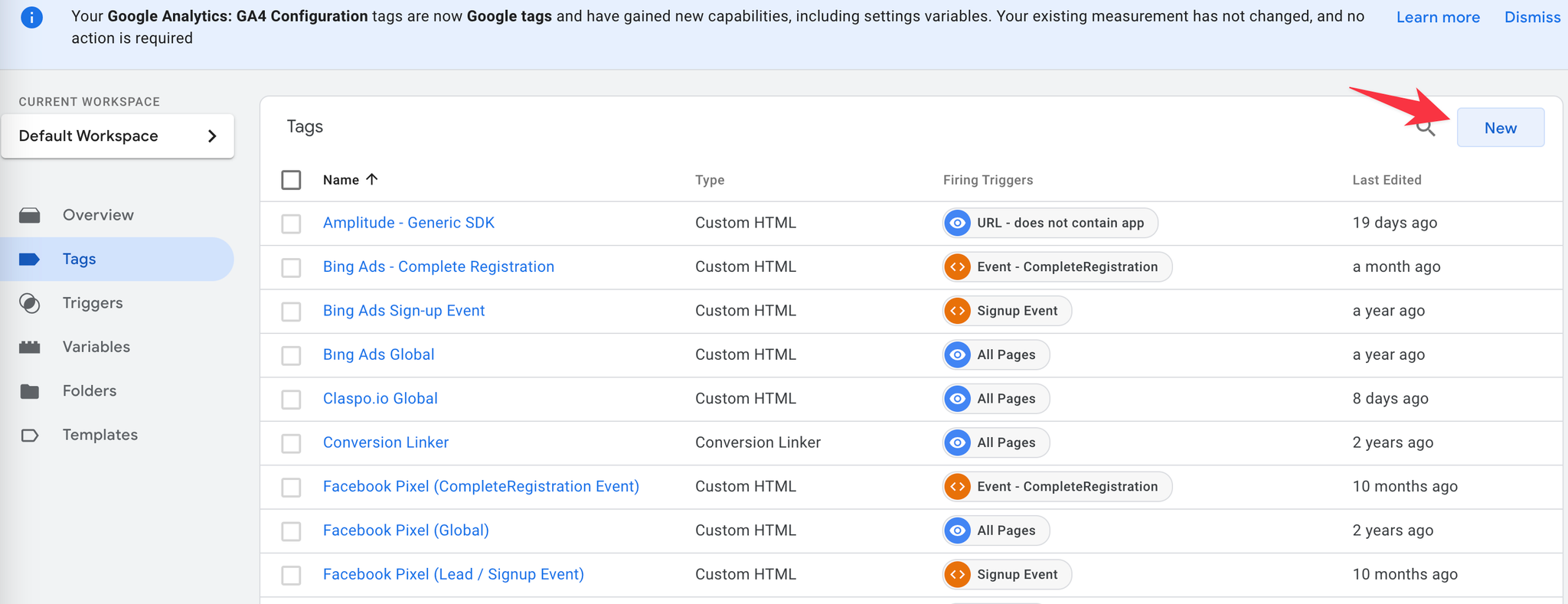This screenshot has width=1568, height=604.
Task: Open the search tags magnifier icon
Action: (1426, 128)
